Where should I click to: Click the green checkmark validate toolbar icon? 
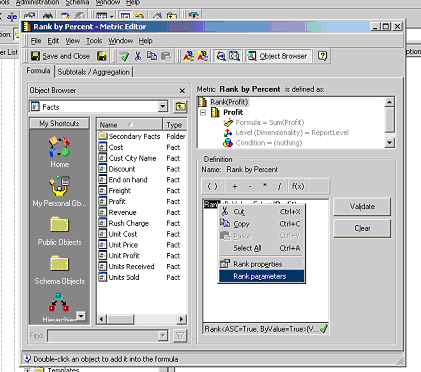pyautogui.click(x=125, y=56)
